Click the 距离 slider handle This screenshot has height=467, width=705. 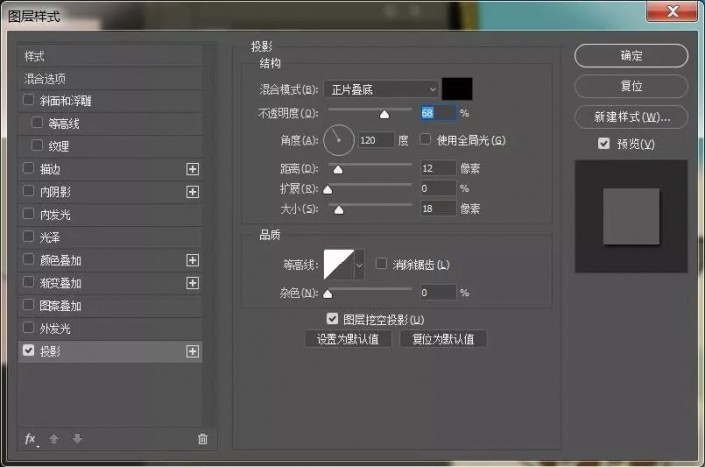(338, 169)
